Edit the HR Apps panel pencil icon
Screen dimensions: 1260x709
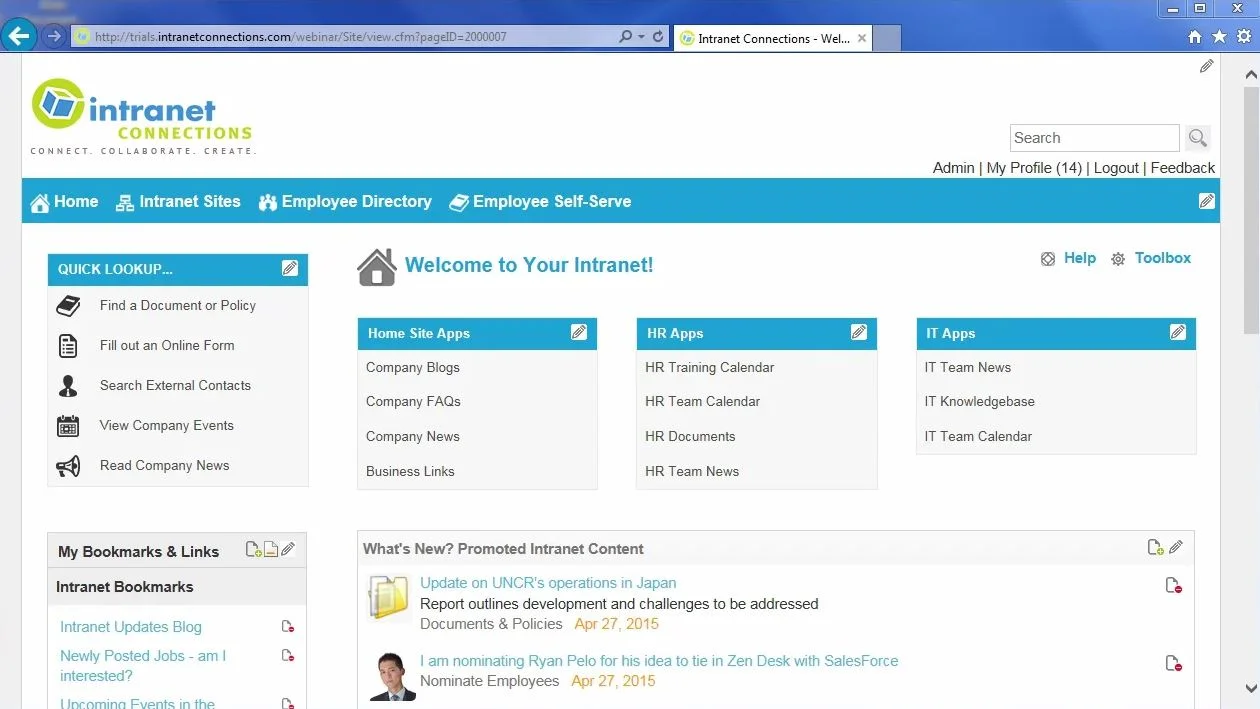pos(859,331)
